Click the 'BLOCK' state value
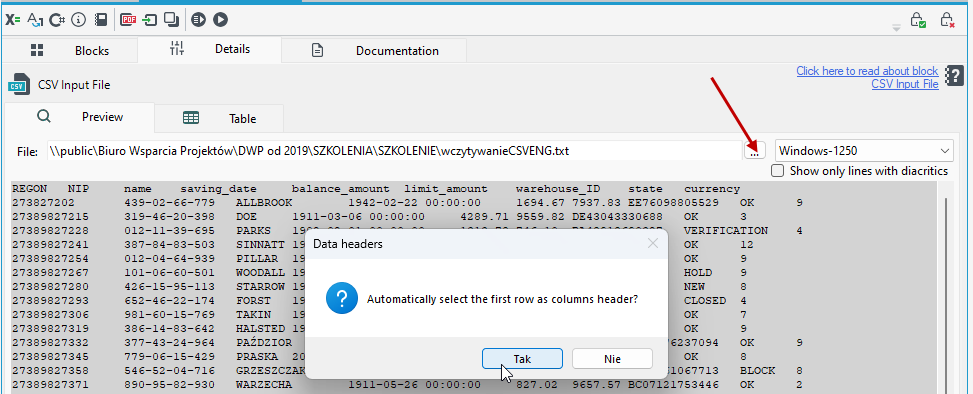This screenshot has width=973, height=394. [757, 370]
